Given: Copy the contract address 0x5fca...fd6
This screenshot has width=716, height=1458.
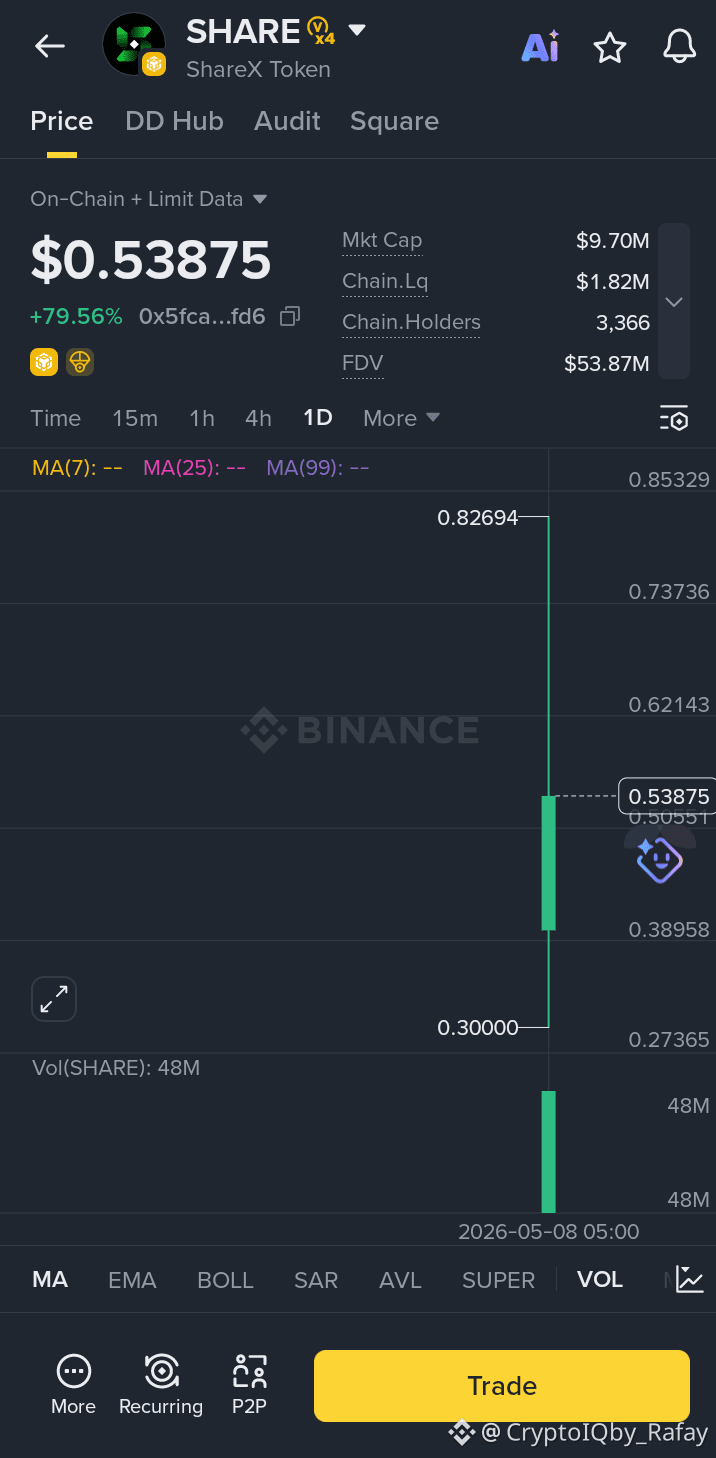Looking at the screenshot, I should (x=290, y=317).
